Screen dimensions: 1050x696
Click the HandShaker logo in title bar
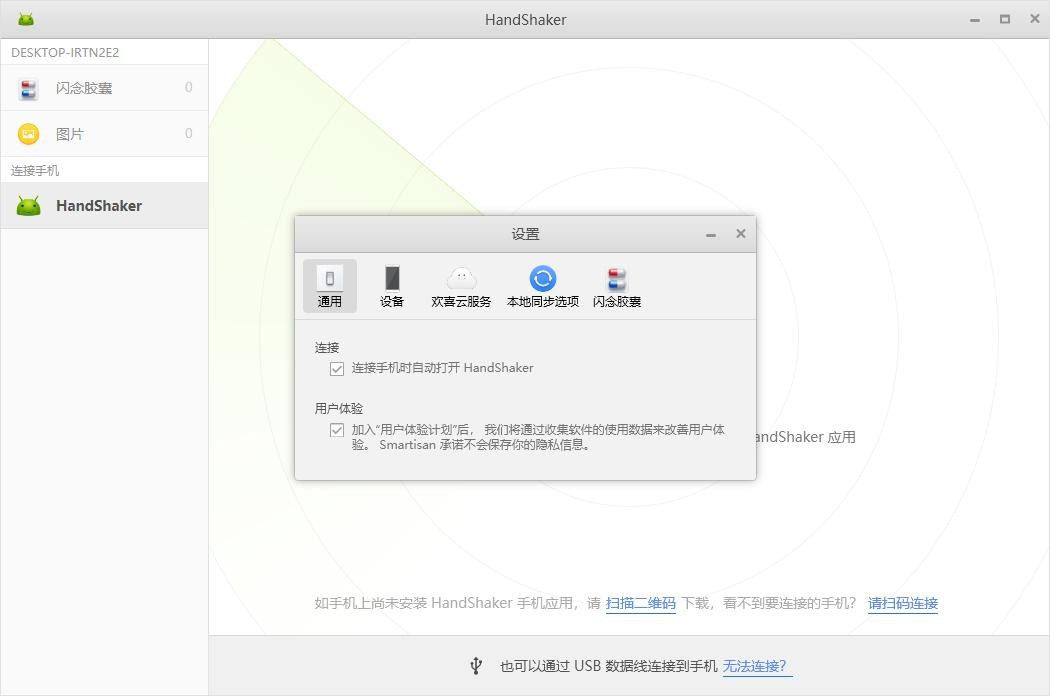click(26, 19)
